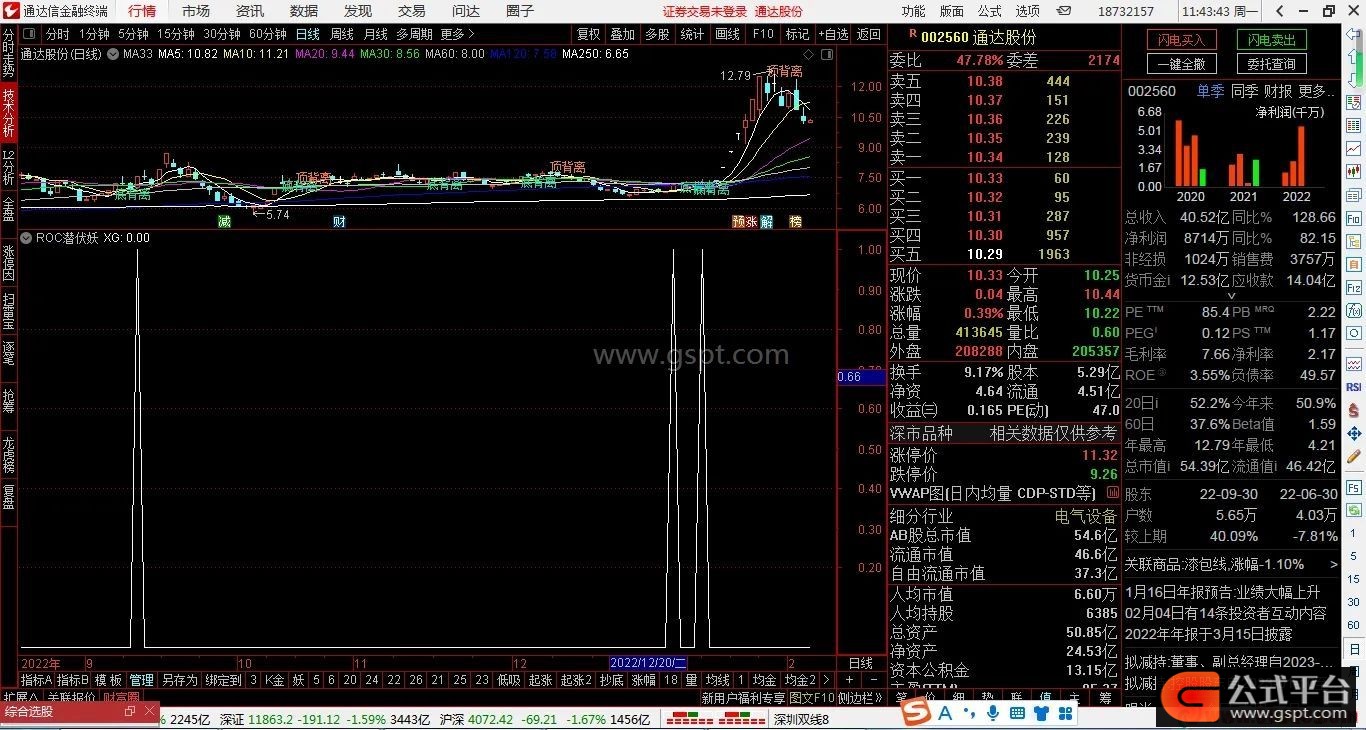Click the page-down arrow icon in right sidebar
The image size is (1366, 730).
pos(1353,78)
